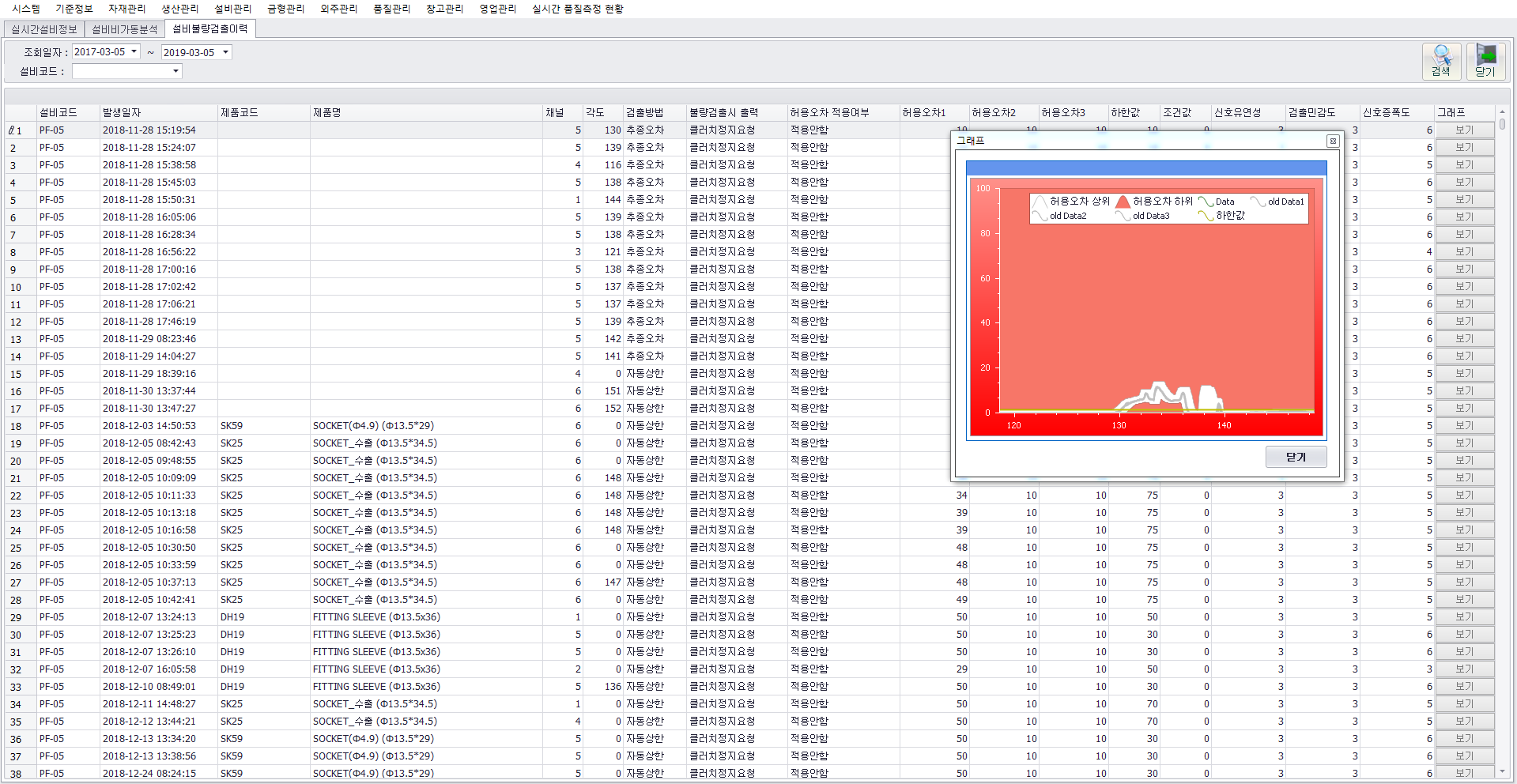The height and width of the screenshot is (784, 1517).
Task: Click the Data legend line icon
Action: [x=1206, y=202]
